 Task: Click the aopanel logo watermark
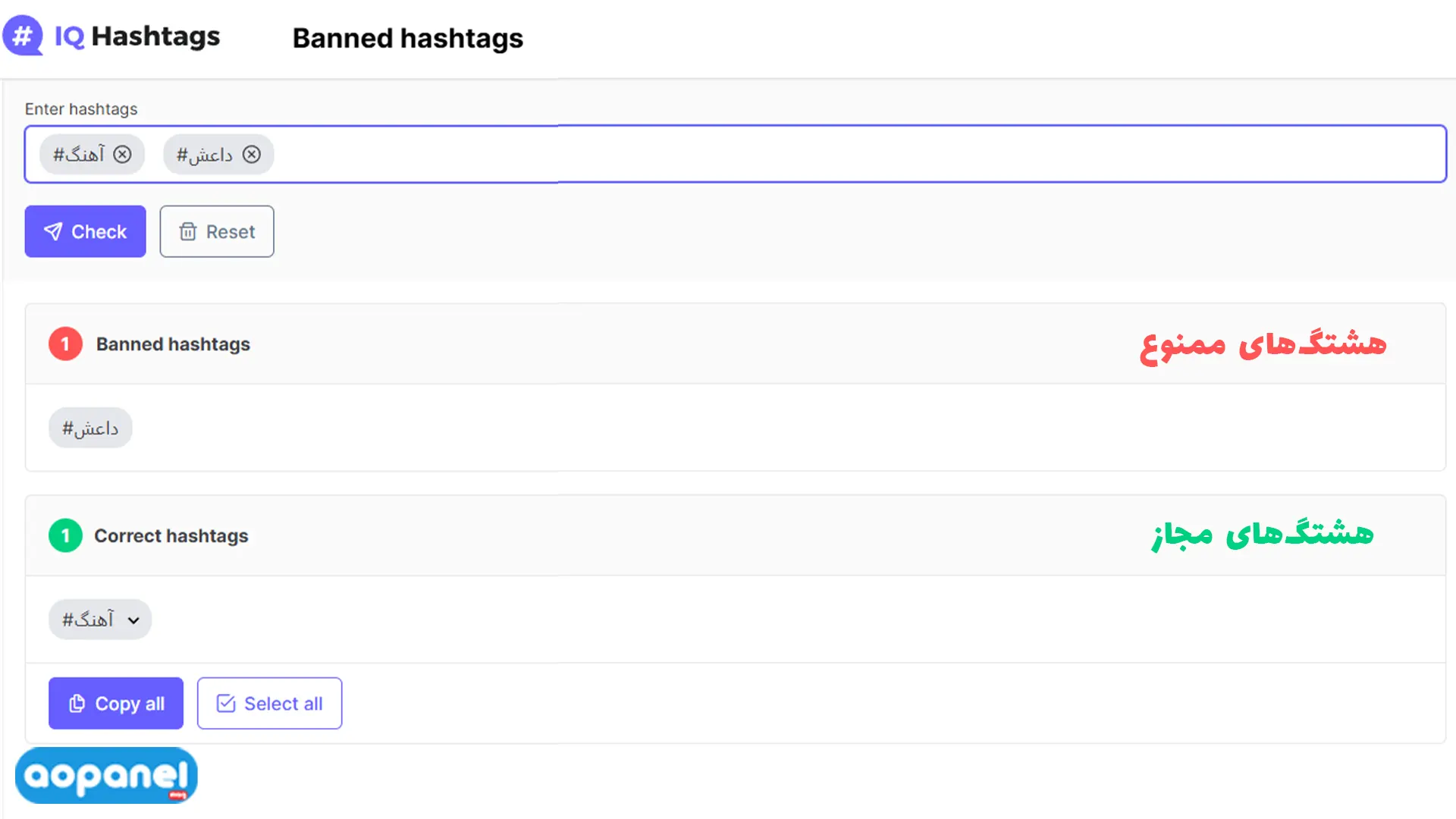106,775
